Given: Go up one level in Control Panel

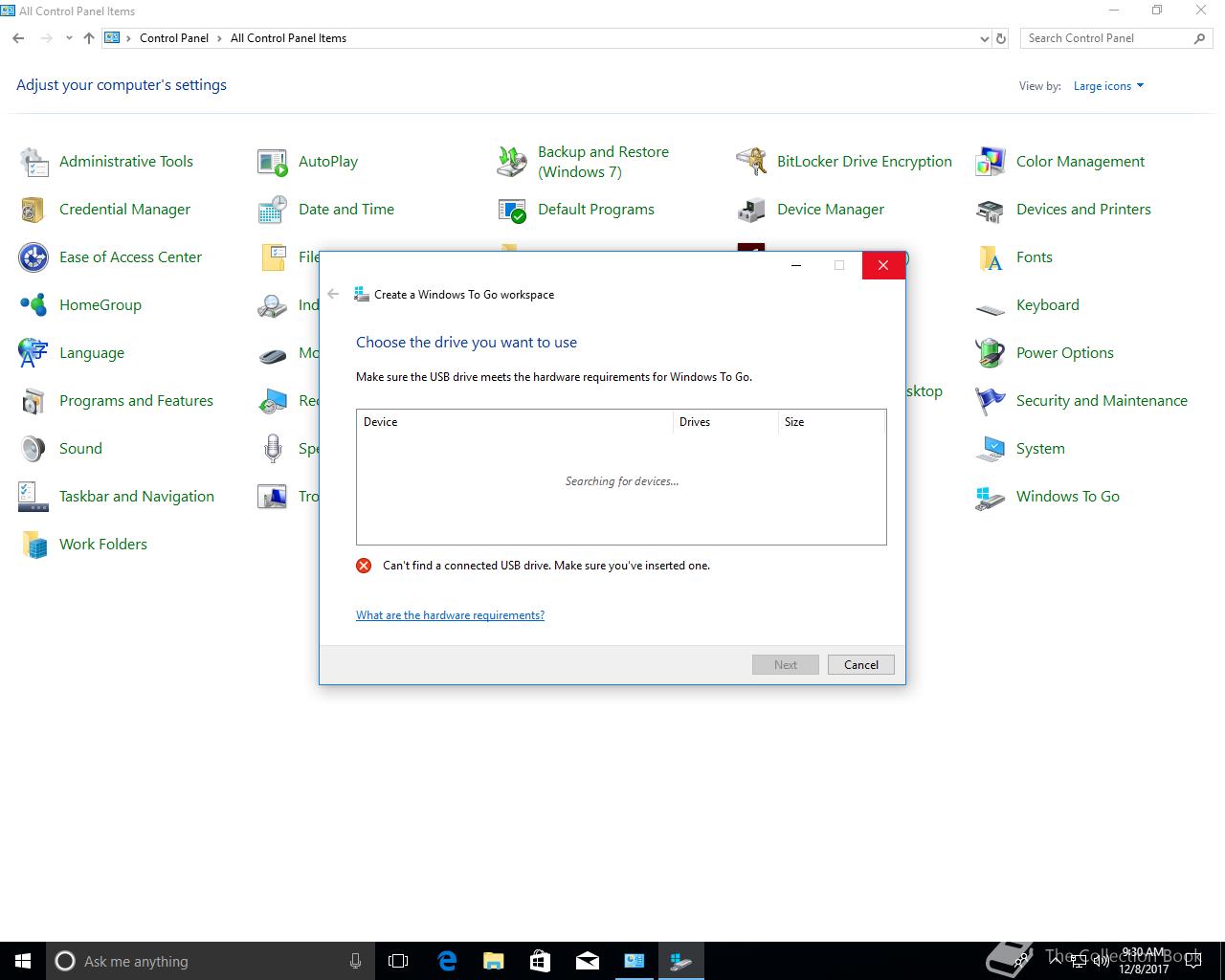Looking at the screenshot, I should [x=89, y=38].
